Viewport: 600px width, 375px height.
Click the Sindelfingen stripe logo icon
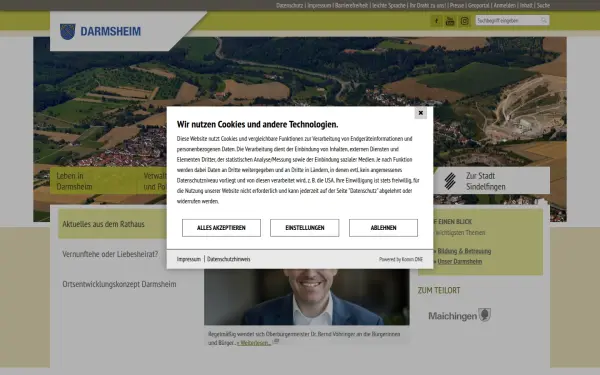click(450, 181)
